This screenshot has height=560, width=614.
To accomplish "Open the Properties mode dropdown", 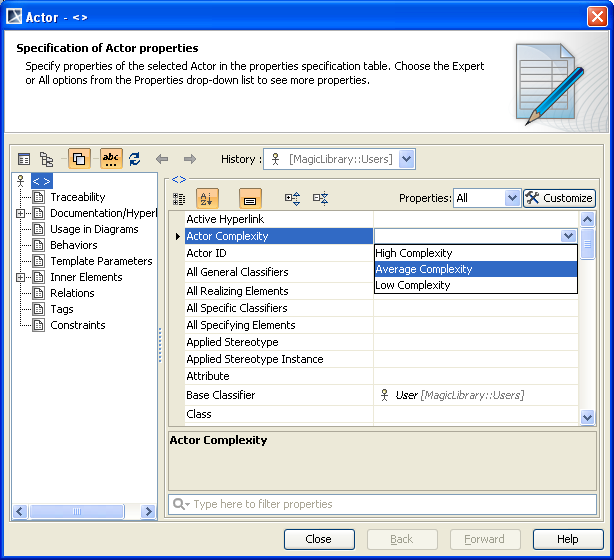I will pyautogui.click(x=512, y=198).
